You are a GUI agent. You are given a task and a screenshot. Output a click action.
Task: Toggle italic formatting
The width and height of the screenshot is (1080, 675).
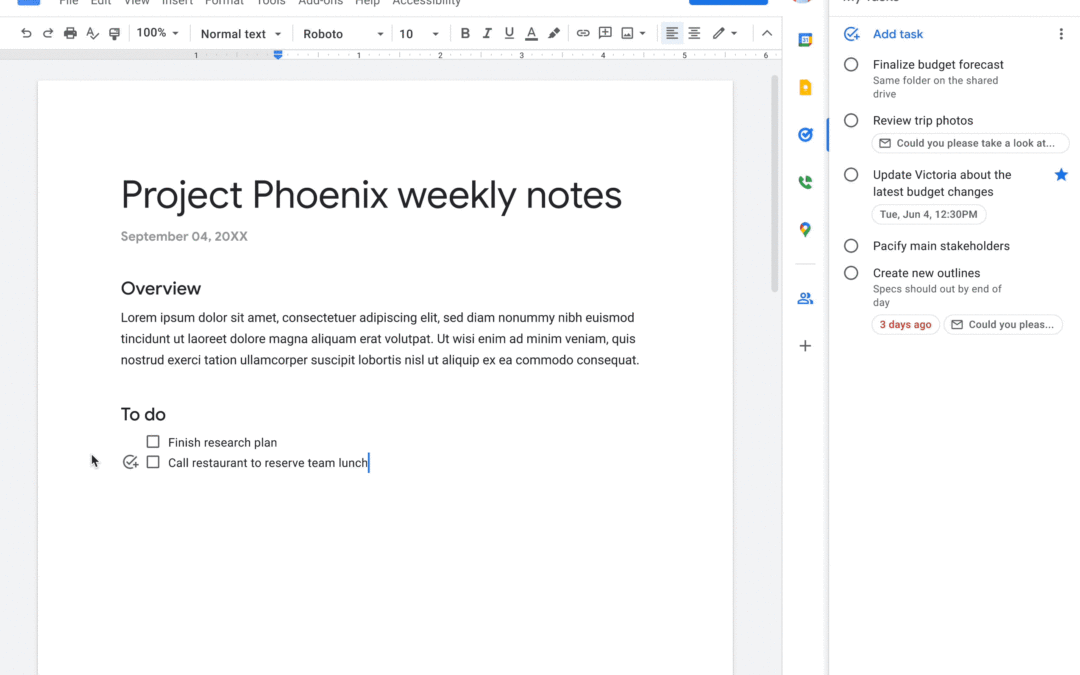click(487, 33)
